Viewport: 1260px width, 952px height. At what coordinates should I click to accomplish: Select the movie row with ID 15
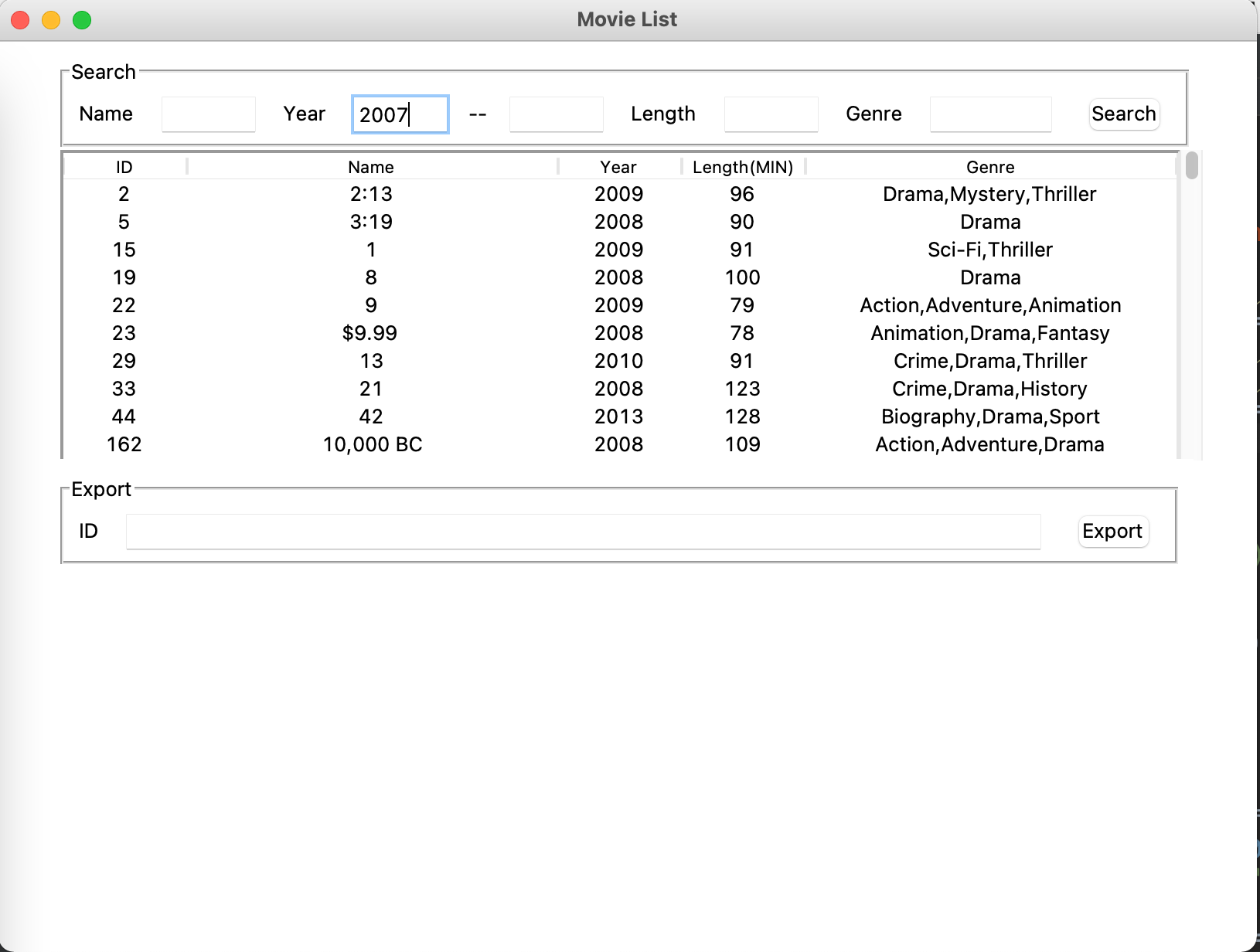coord(620,250)
